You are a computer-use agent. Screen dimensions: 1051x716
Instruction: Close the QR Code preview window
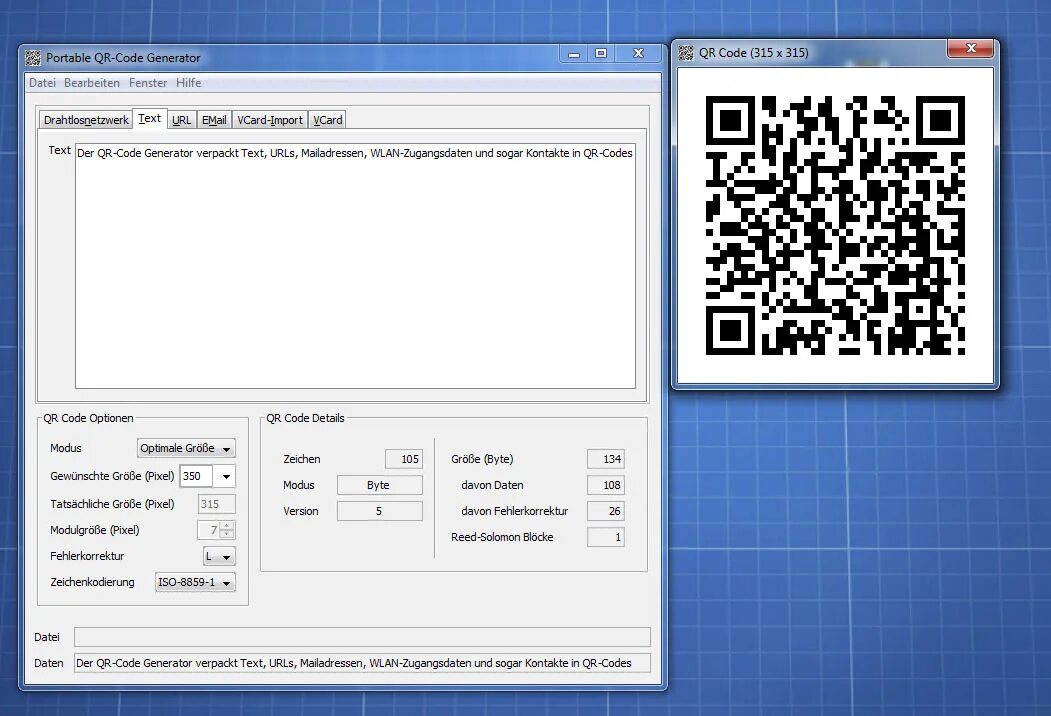click(970, 48)
